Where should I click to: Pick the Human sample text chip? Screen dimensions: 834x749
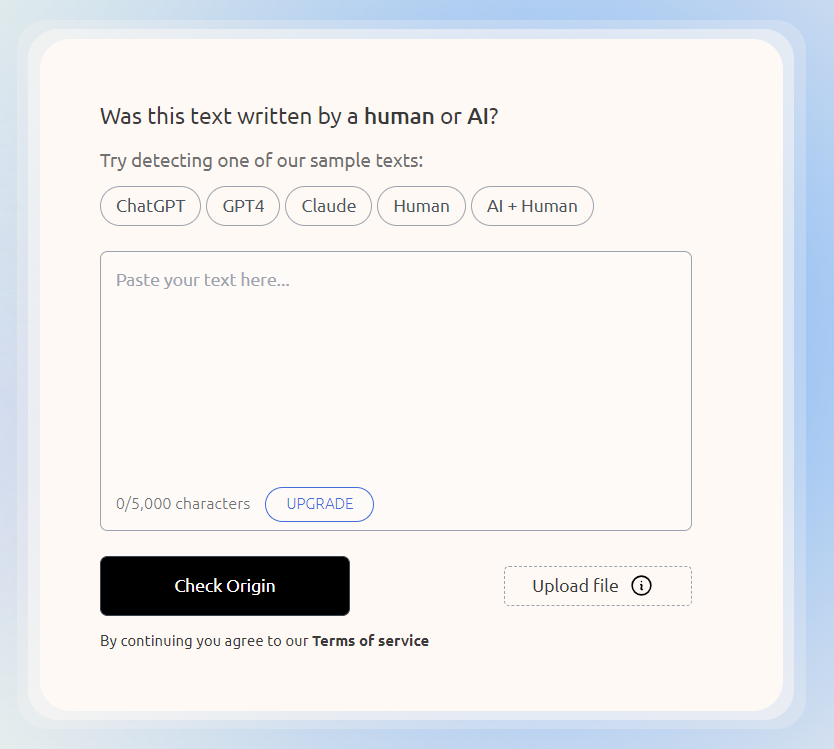(421, 206)
